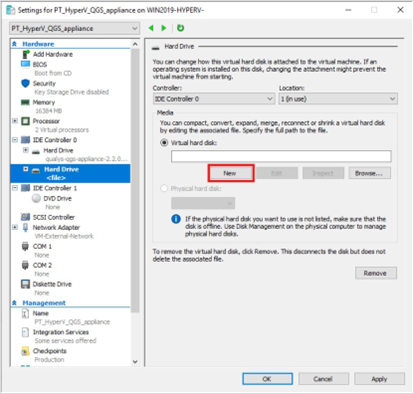This screenshot has width=414, height=394.
Task: Open the Controller dropdown
Action: [x=214, y=99]
